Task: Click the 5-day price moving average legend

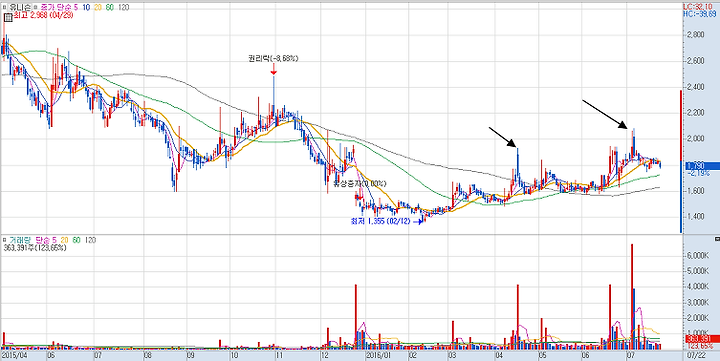Action: 77,8
